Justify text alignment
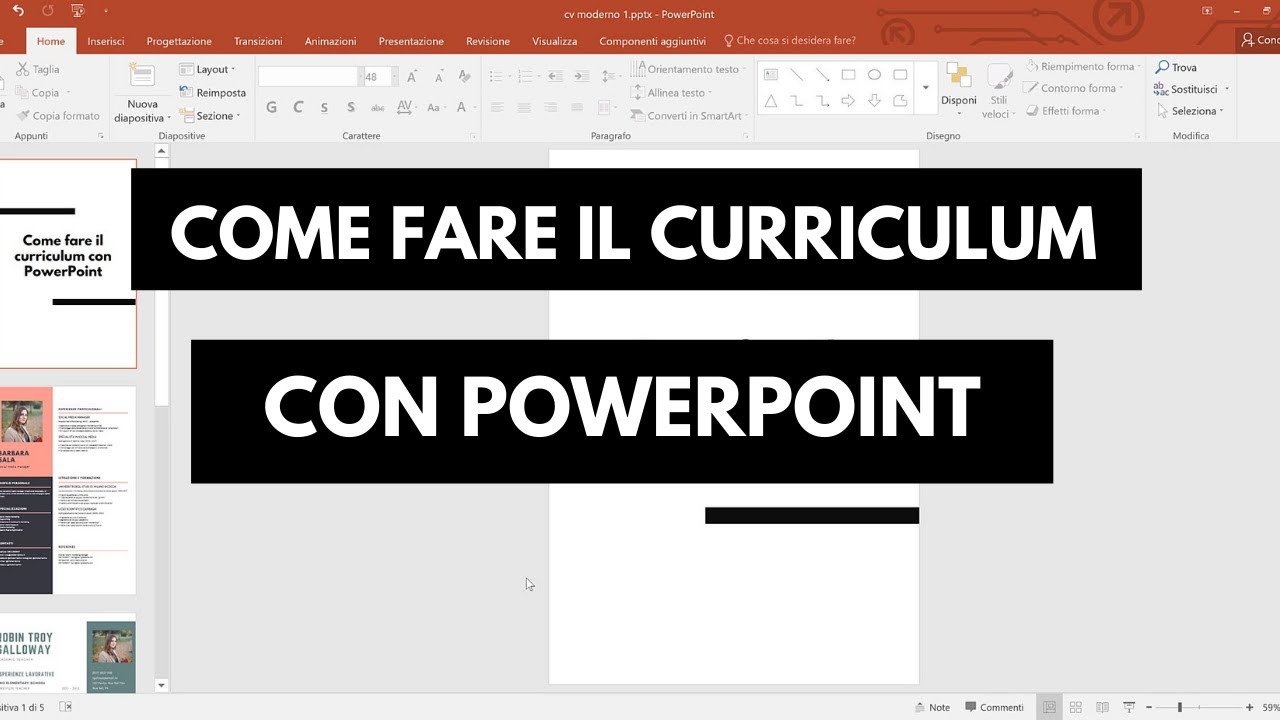The height and width of the screenshot is (720, 1280). (575, 107)
